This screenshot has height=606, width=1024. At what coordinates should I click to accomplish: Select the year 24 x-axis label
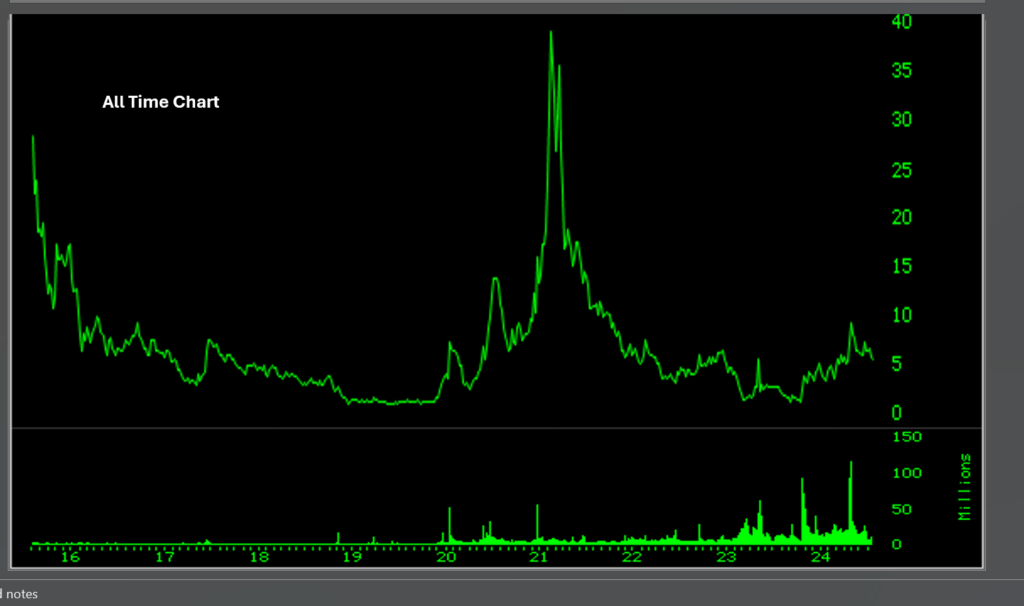tap(819, 558)
